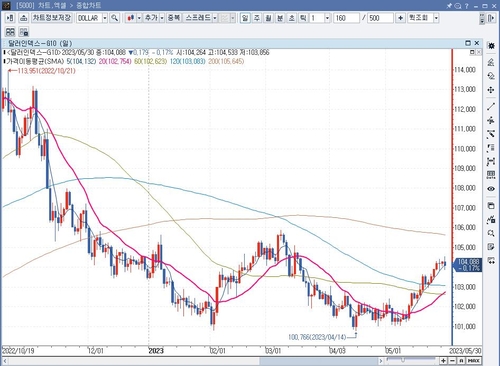Select the range measure tool icon
The width and height of the screenshot is (500, 366).
click(491, 162)
